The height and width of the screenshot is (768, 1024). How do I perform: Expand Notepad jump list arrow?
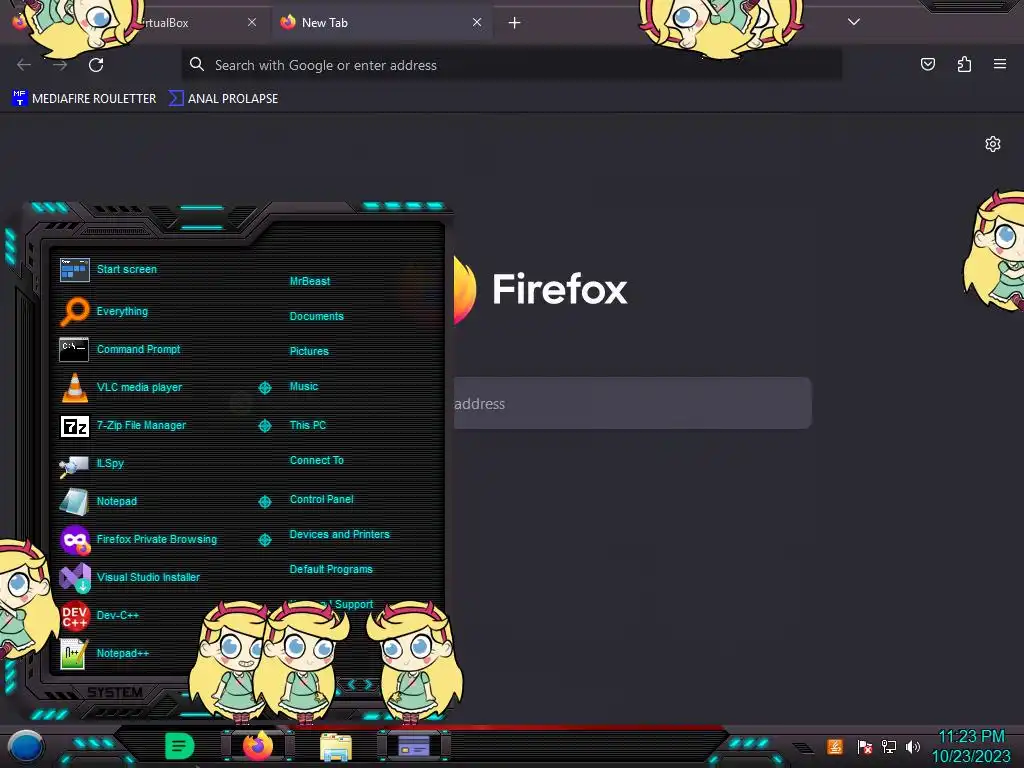[264, 502]
